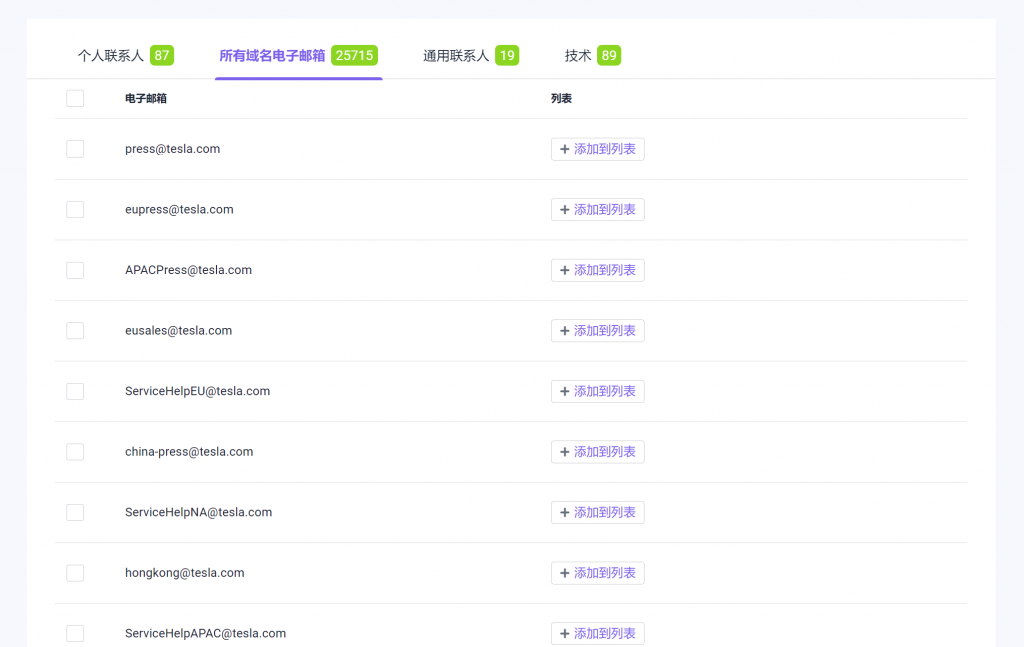Screen dimensions: 1024x647
Task: Add APACPress@tesla.com to a list
Action: coord(598,270)
